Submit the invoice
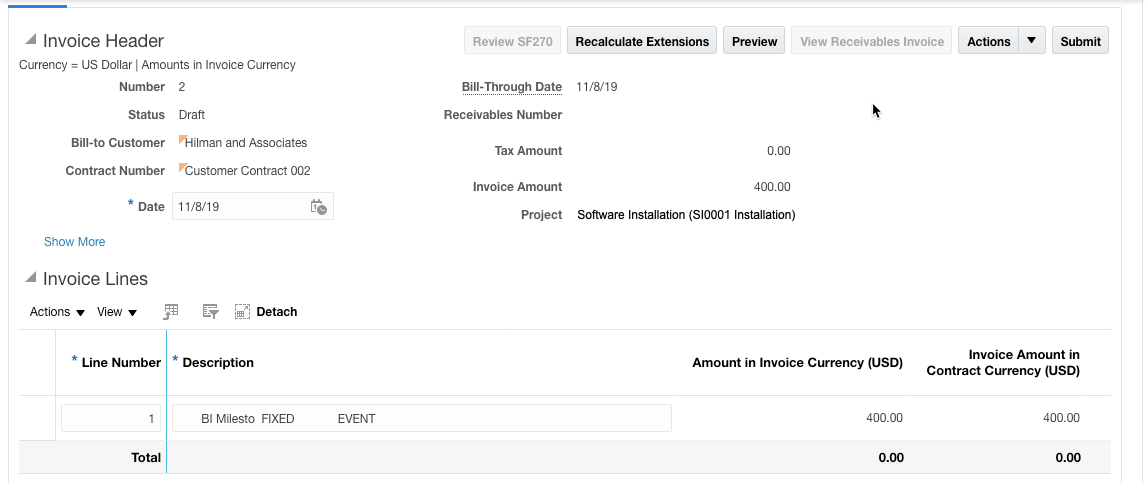The height and width of the screenshot is (483, 1148). tap(1080, 41)
